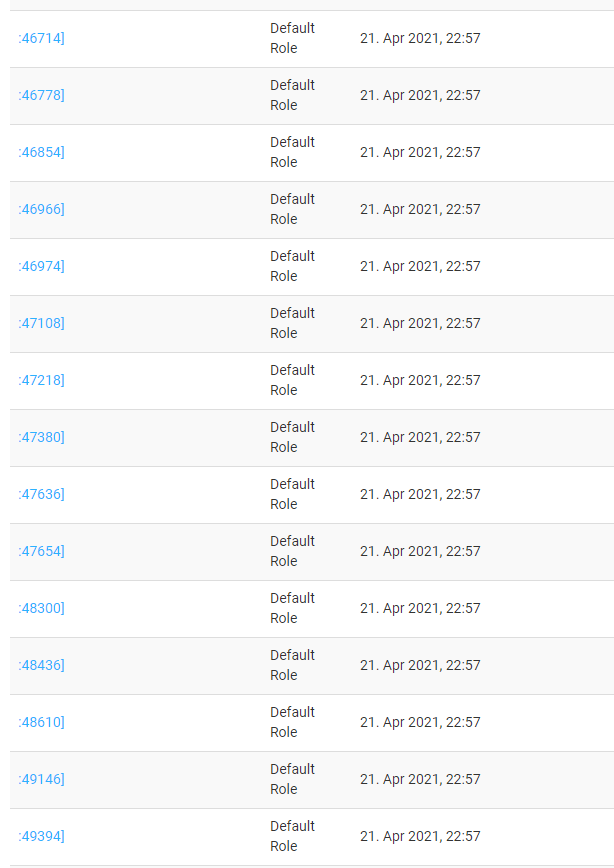Image resolution: width=614 pixels, height=868 pixels.
Task: Open the link ending in 47380]
Action: click(x=42, y=437)
